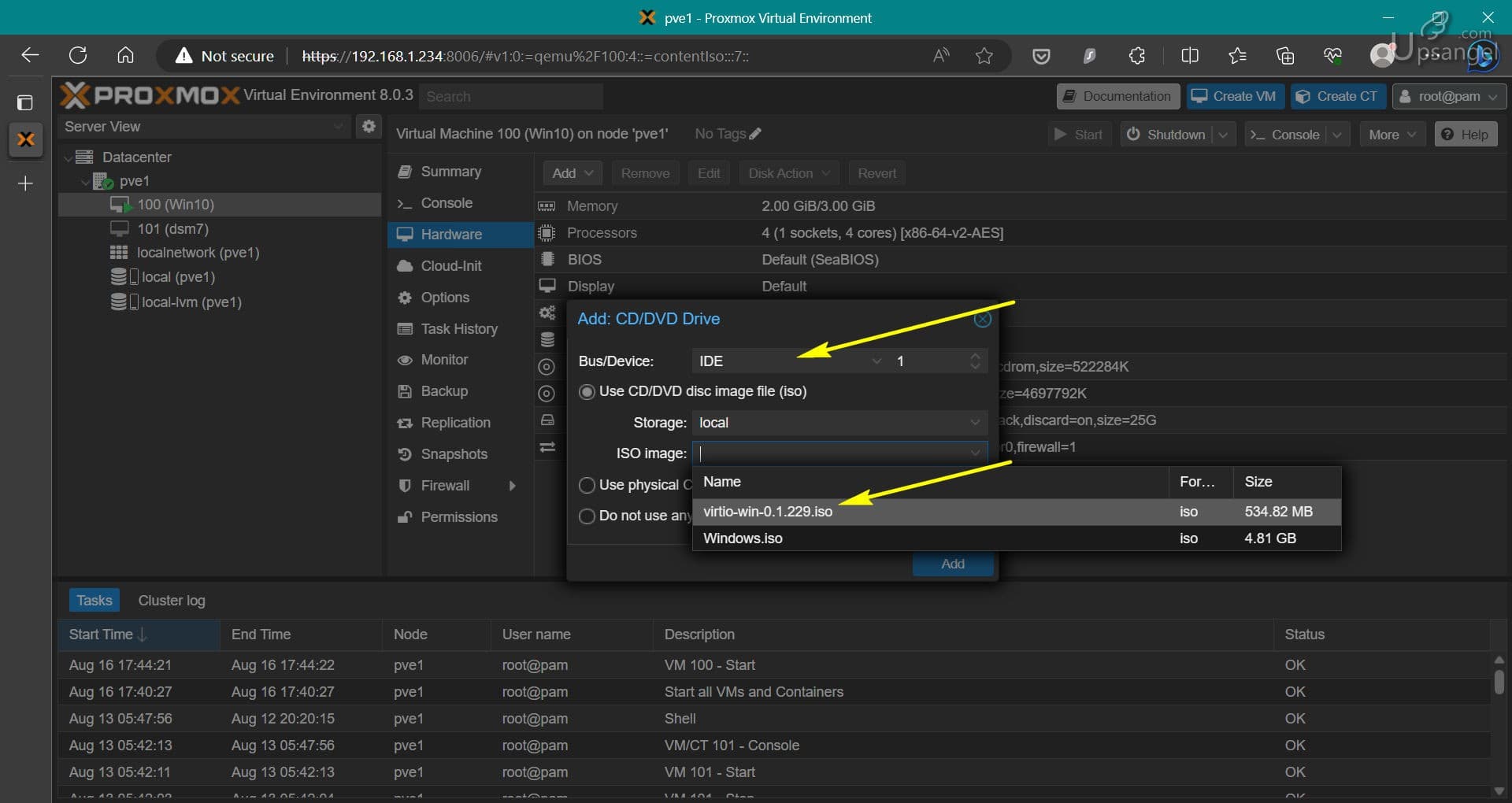Click the Create VM button
Viewport: 1512px width, 803px height.
[x=1235, y=96]
